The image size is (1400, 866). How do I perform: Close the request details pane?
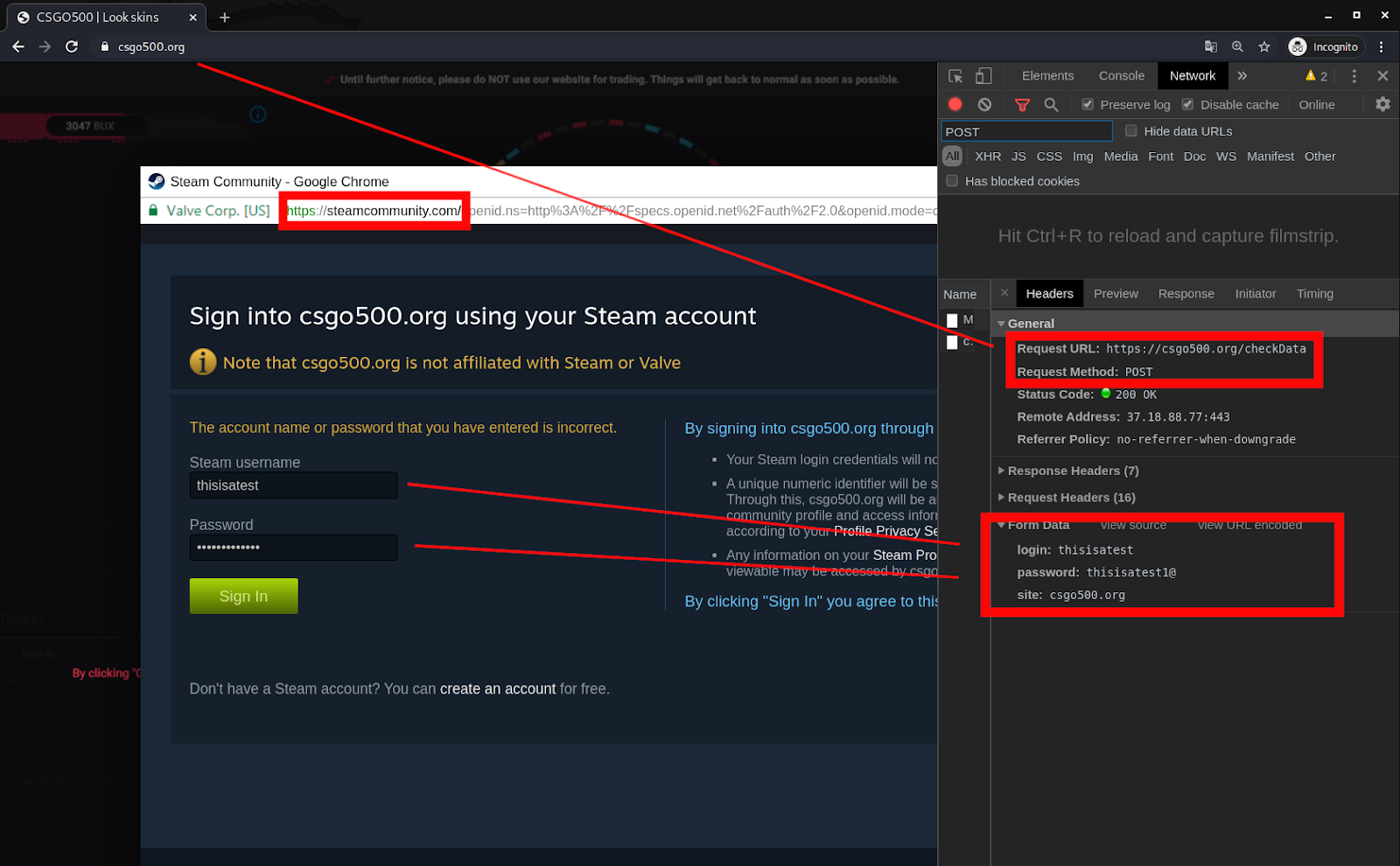(x=1004, y=293)
